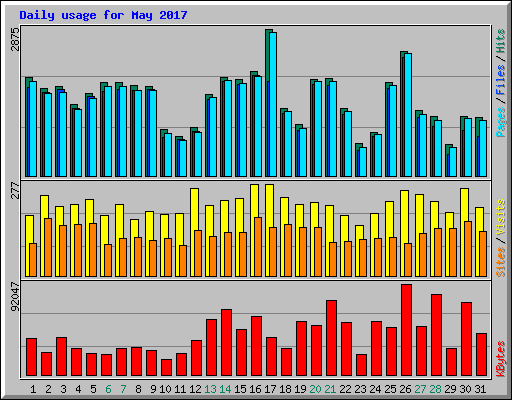Click the 2875 axis value
The image size is (512, 400).
click(15, 39)
